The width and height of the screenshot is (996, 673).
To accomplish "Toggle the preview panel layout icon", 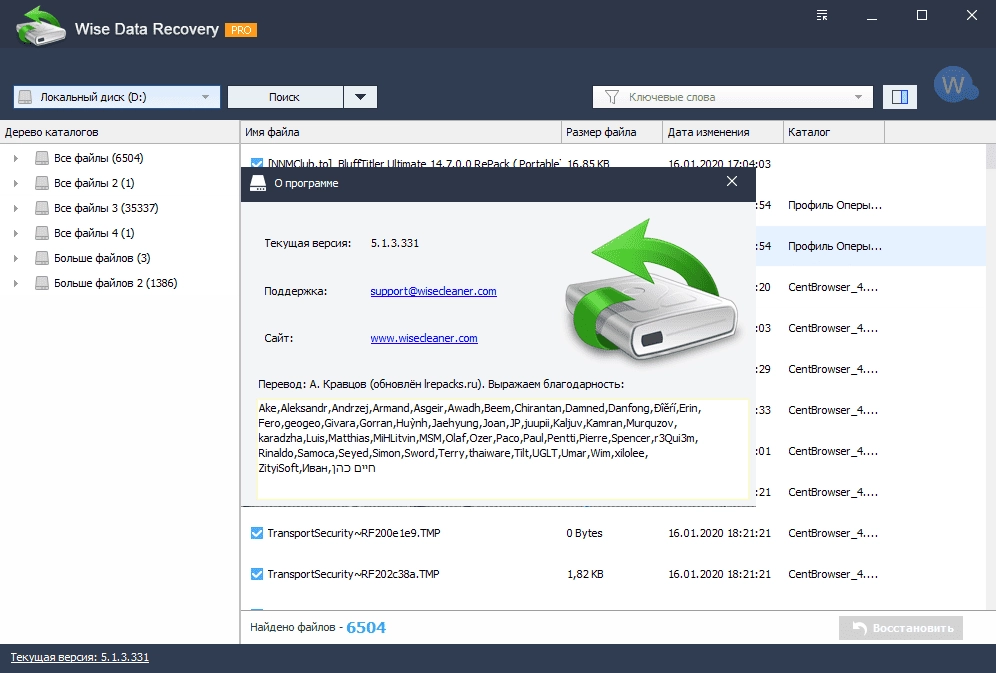I will click(x=899, y=97).
